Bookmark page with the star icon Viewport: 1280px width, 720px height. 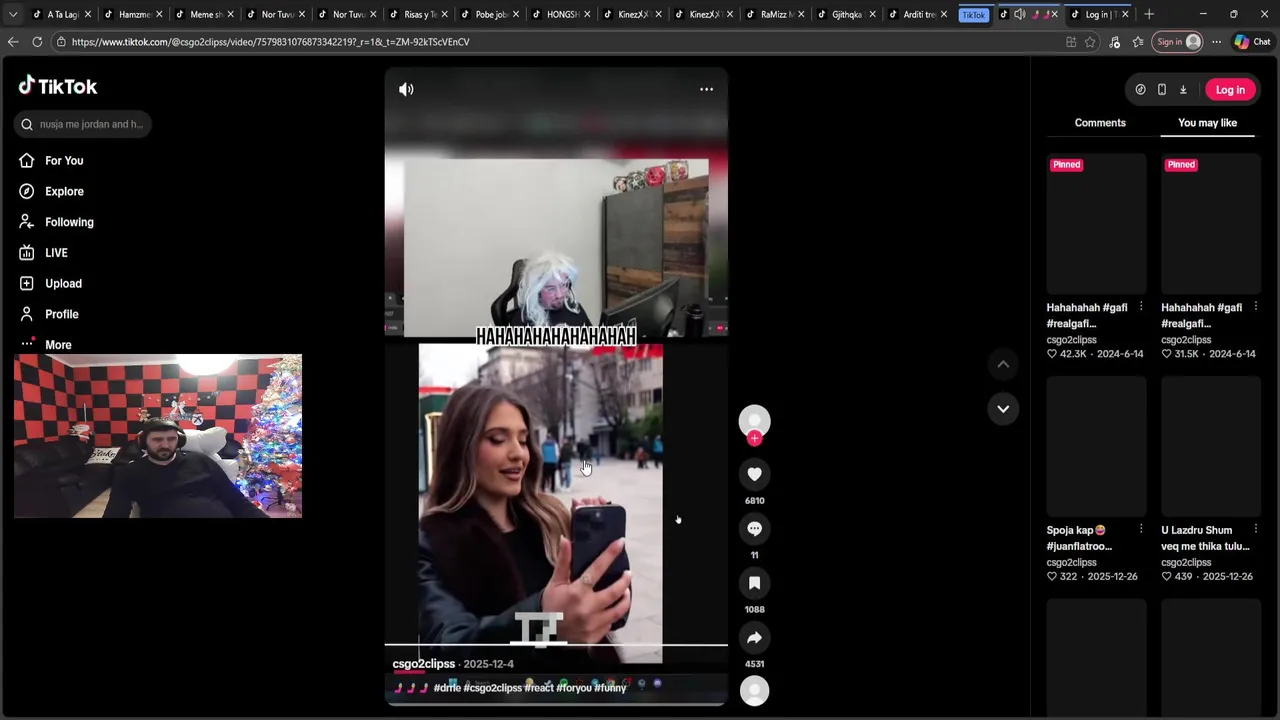click(1090, 42)
